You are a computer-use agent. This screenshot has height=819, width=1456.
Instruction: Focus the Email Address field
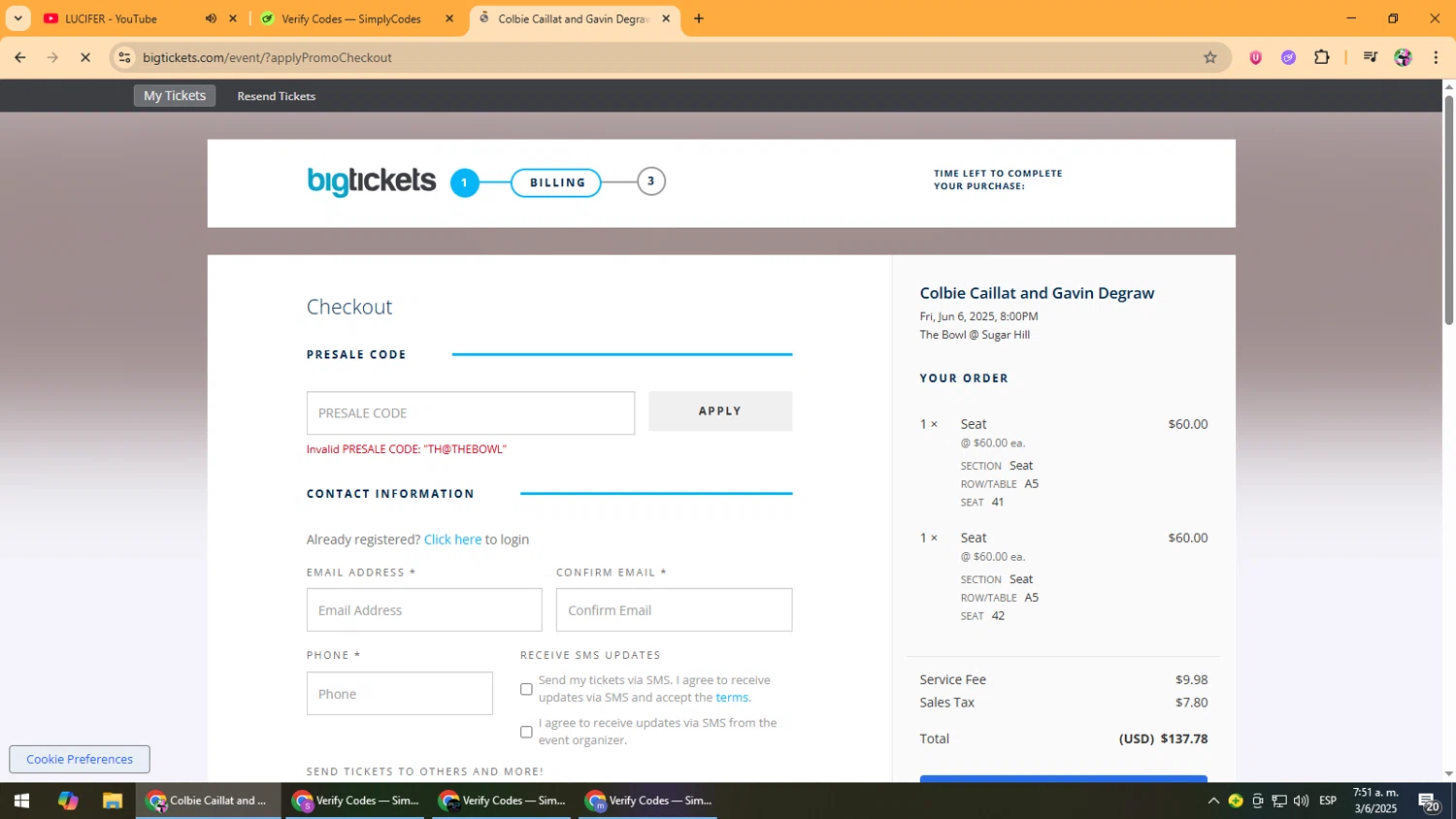pos(424,610)
